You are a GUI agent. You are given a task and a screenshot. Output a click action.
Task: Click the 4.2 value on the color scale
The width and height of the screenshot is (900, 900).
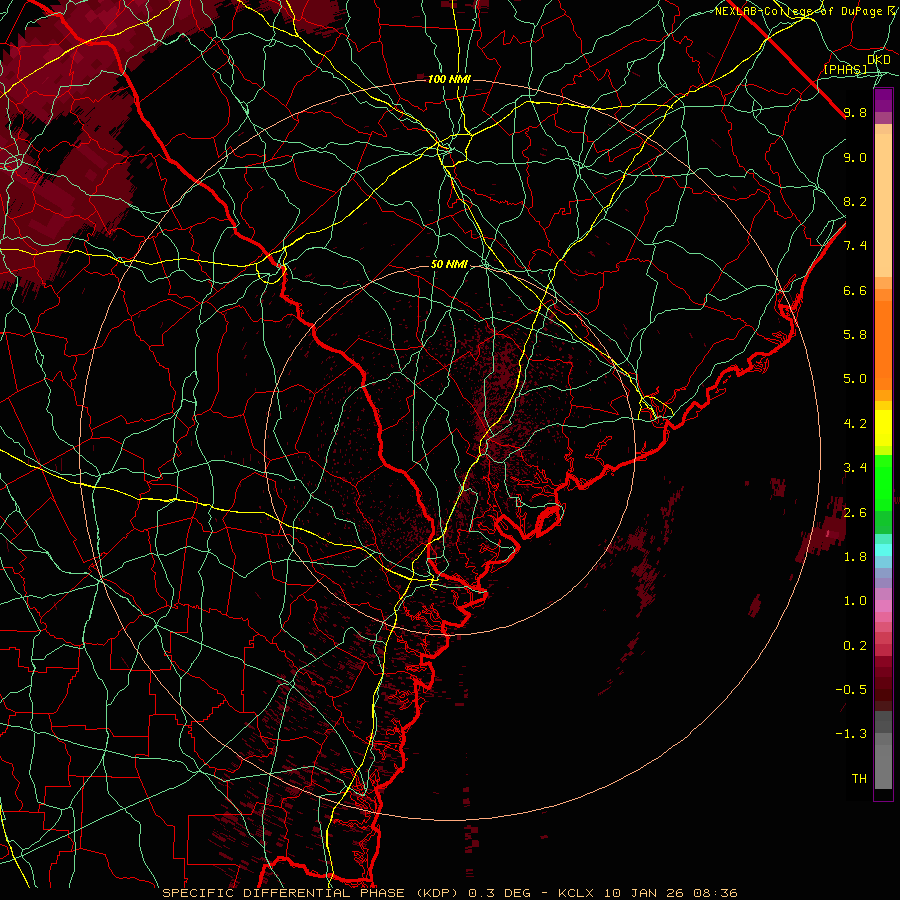pyautogui.click(x=855, y=424)
